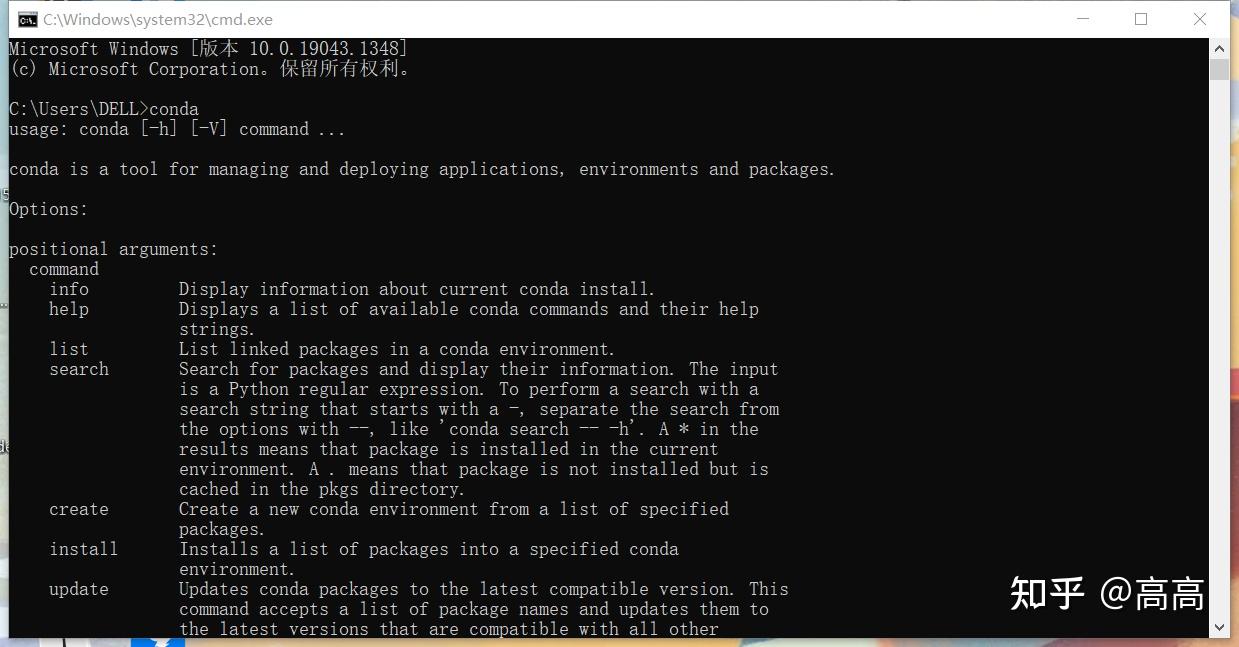Click 'cached in the pkgs directory.' text
Screen dimensions: 1239x647
(322, 489)
